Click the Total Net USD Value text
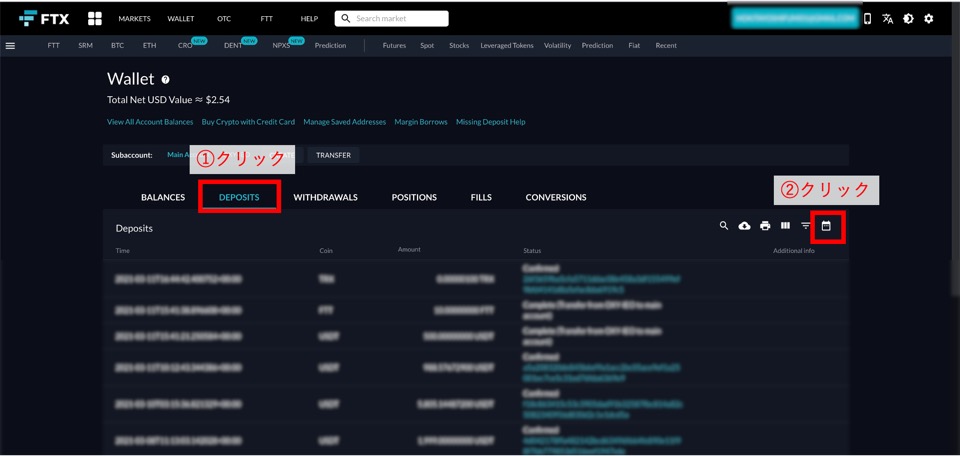The height and width of the screenshot is (456, 960). (168, 99)
